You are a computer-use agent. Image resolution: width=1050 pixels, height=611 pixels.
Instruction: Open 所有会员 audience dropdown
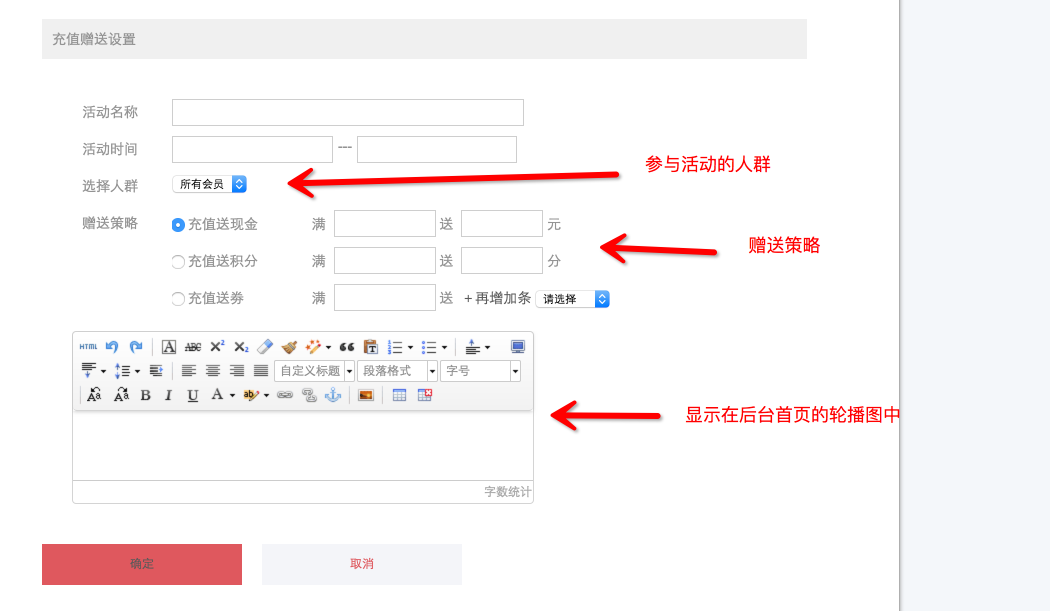coord(209,184)
